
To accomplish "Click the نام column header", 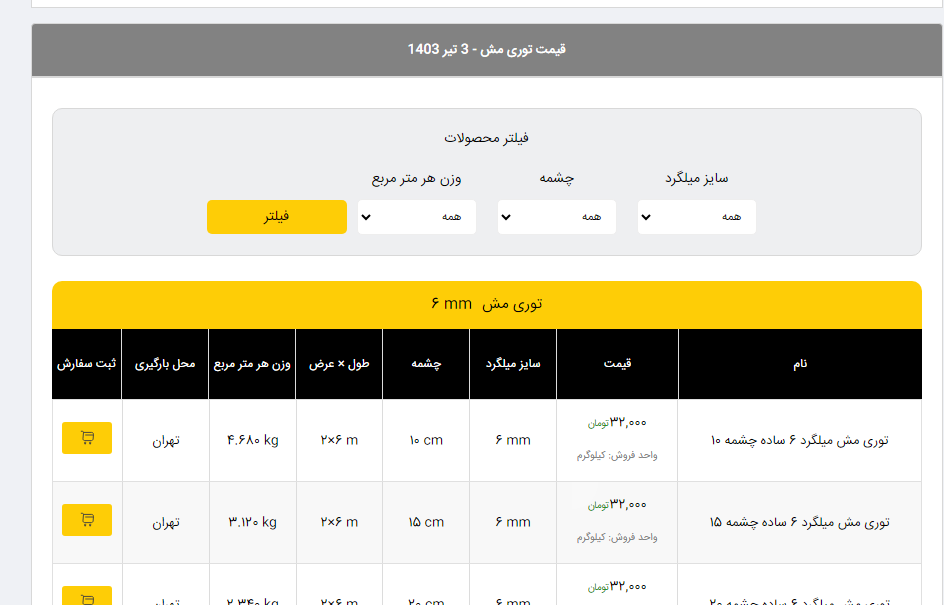I will click(x=799, y=364).
